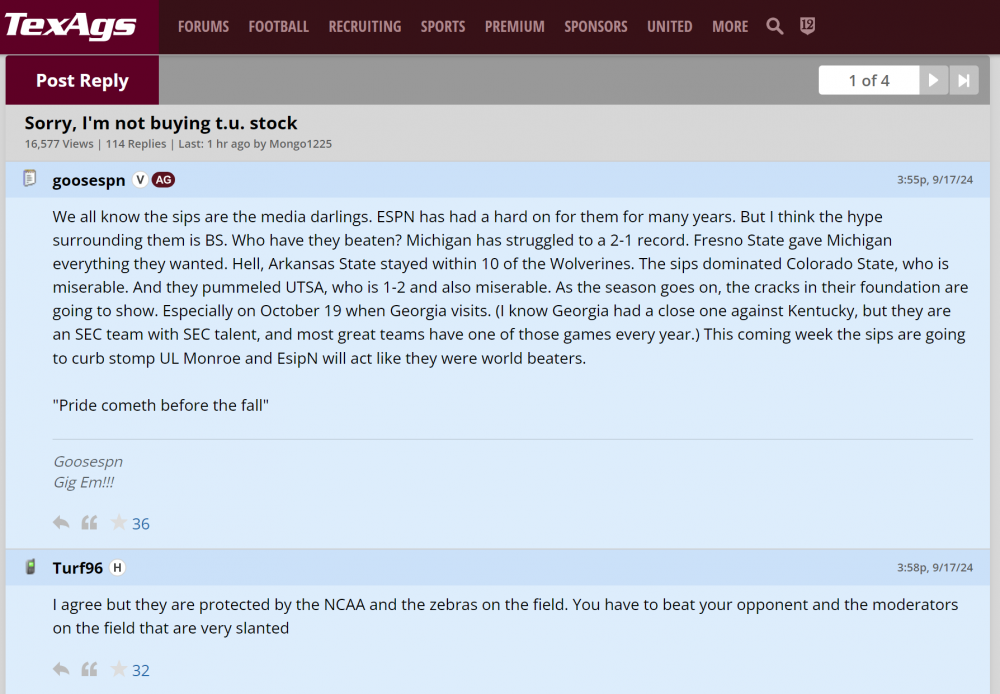This screenshot has height=694, width=1000.
Task: Click the AG badge next to goosespn
Action: coord(163,180)
